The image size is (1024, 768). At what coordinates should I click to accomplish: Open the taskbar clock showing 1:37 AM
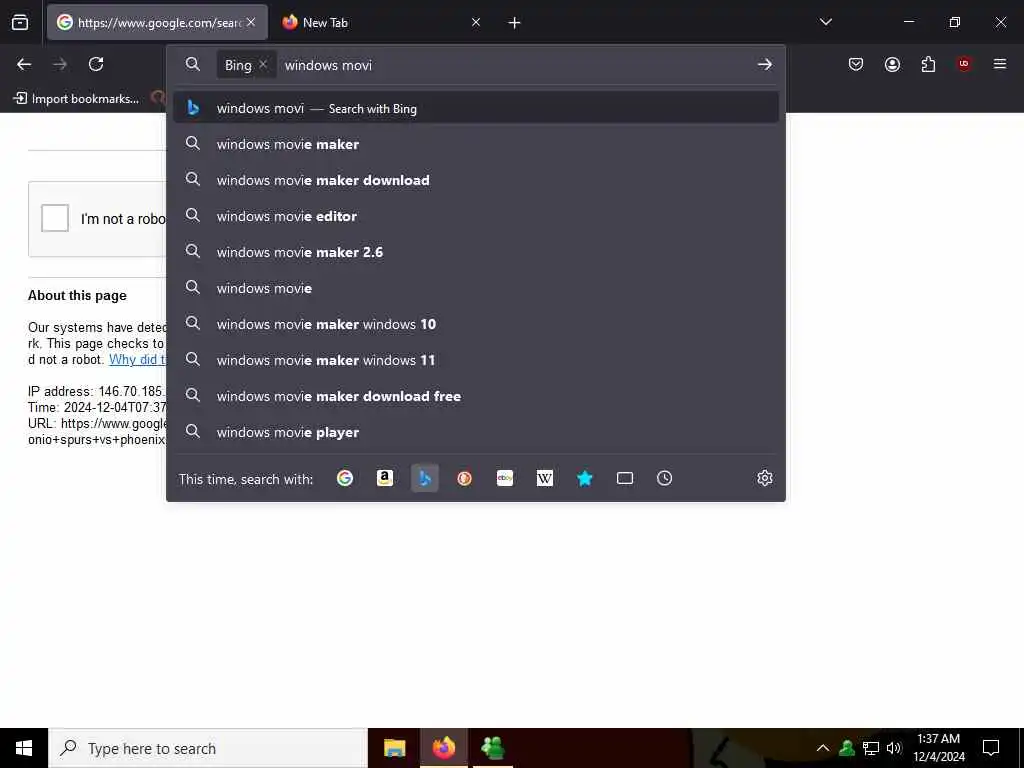click(938, 748)
